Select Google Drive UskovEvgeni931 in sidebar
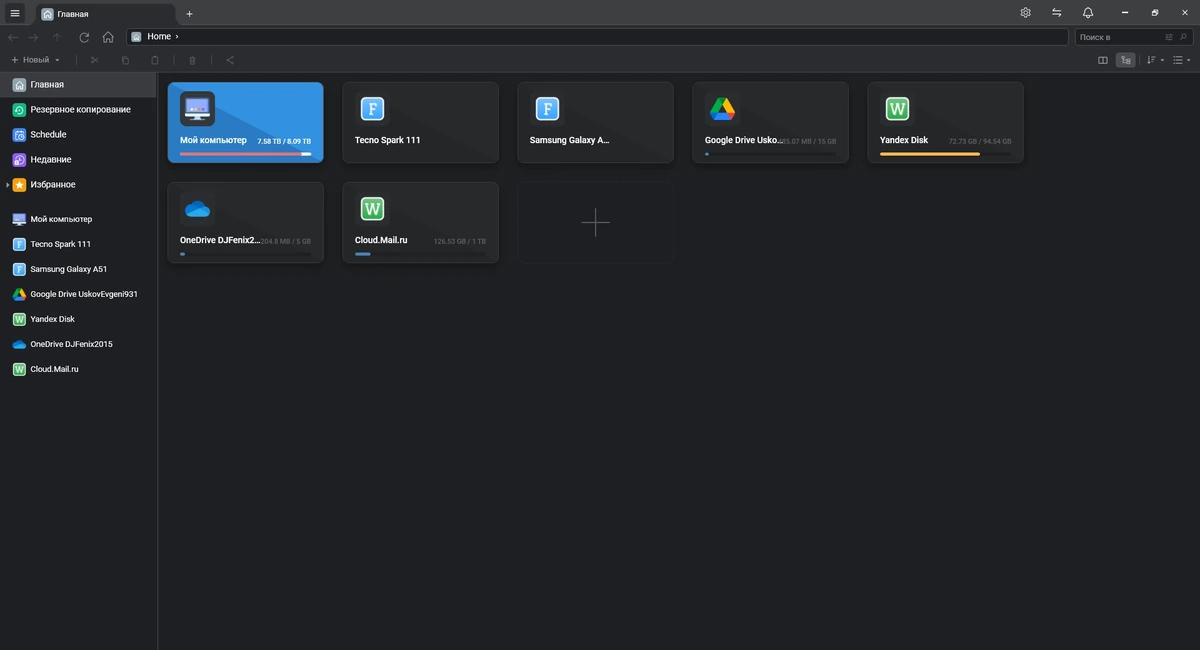Screen dimensions: 1200x650 [x=78, y=294]
